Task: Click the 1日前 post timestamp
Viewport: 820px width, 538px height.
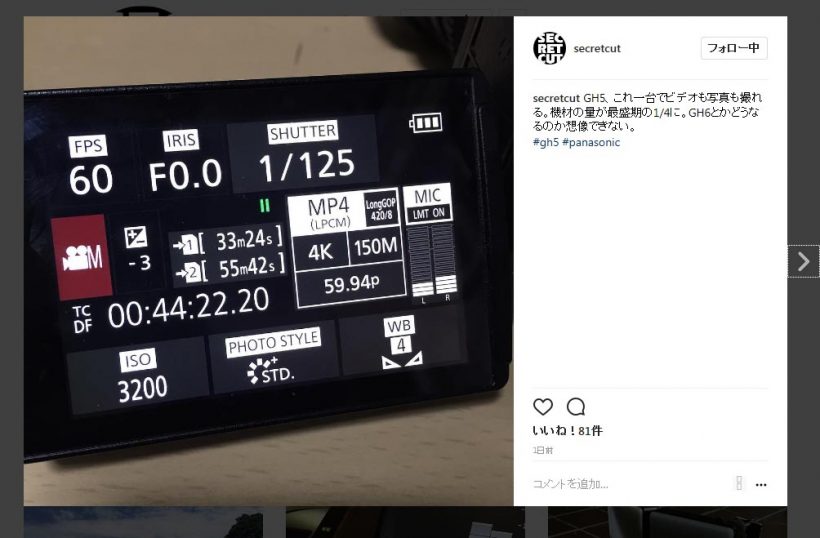Action: pos(542,450)
